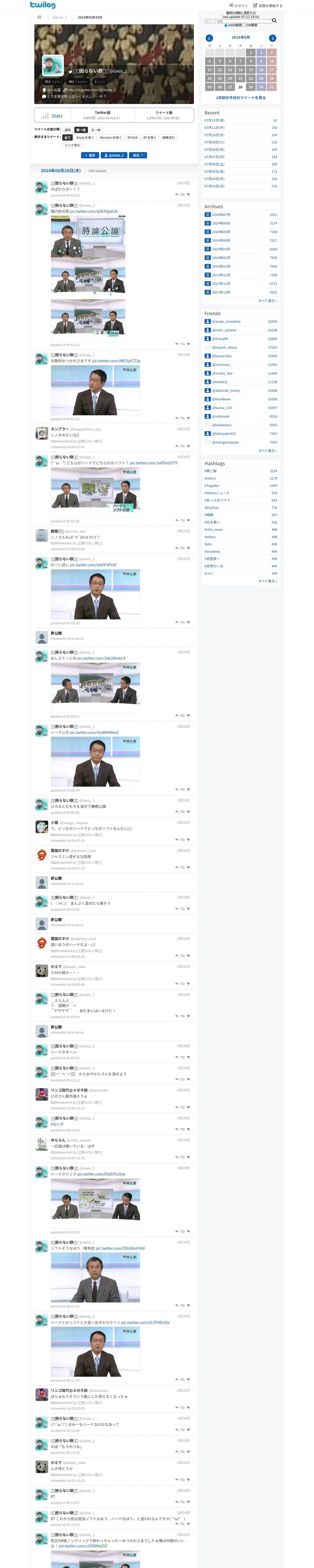Toggle Replyを除く filter
Image resolution: width=314 pixels, height=1568 pixels.
coord(85,137)
